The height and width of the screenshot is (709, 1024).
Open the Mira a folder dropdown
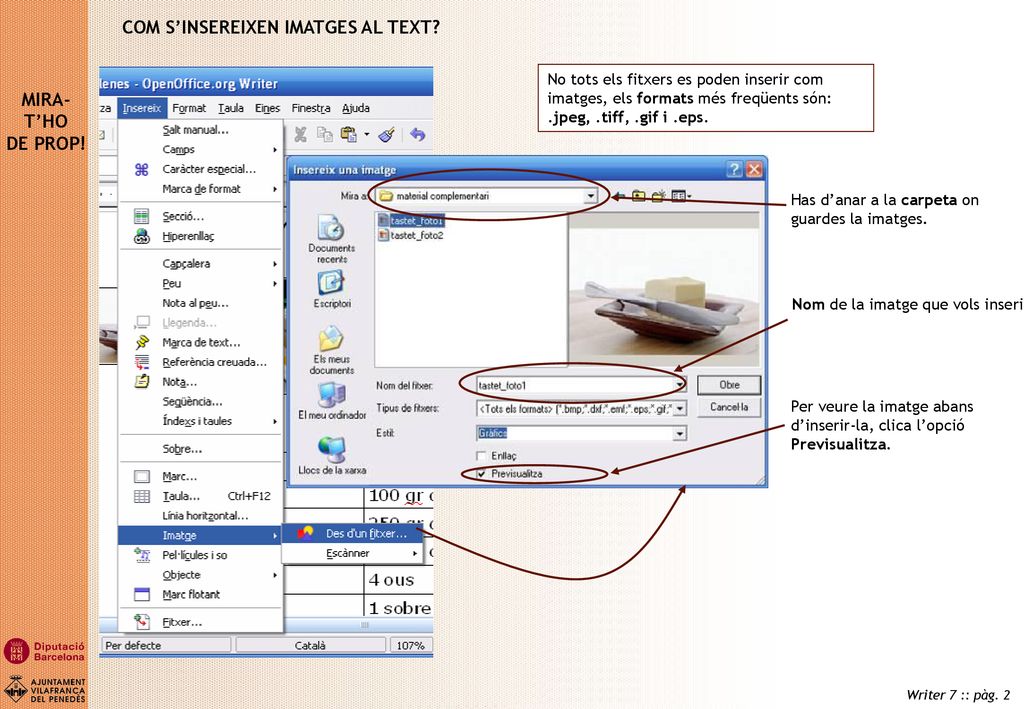(590, 196)
